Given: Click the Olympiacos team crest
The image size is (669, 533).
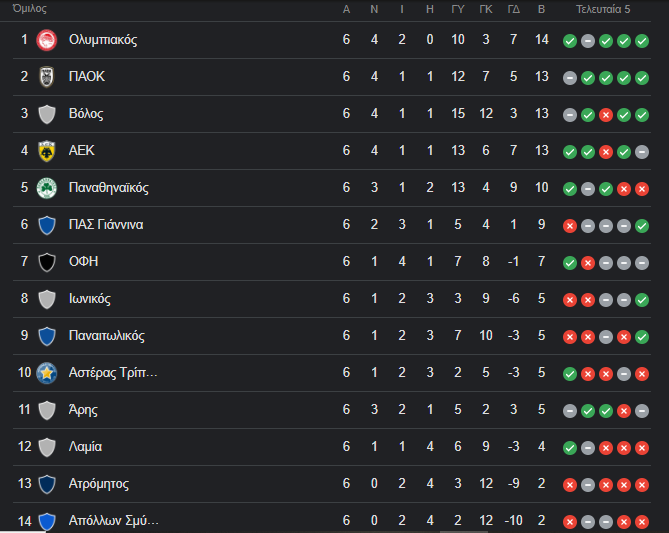Looking at the screenshot, I should (x=46, y=40).
